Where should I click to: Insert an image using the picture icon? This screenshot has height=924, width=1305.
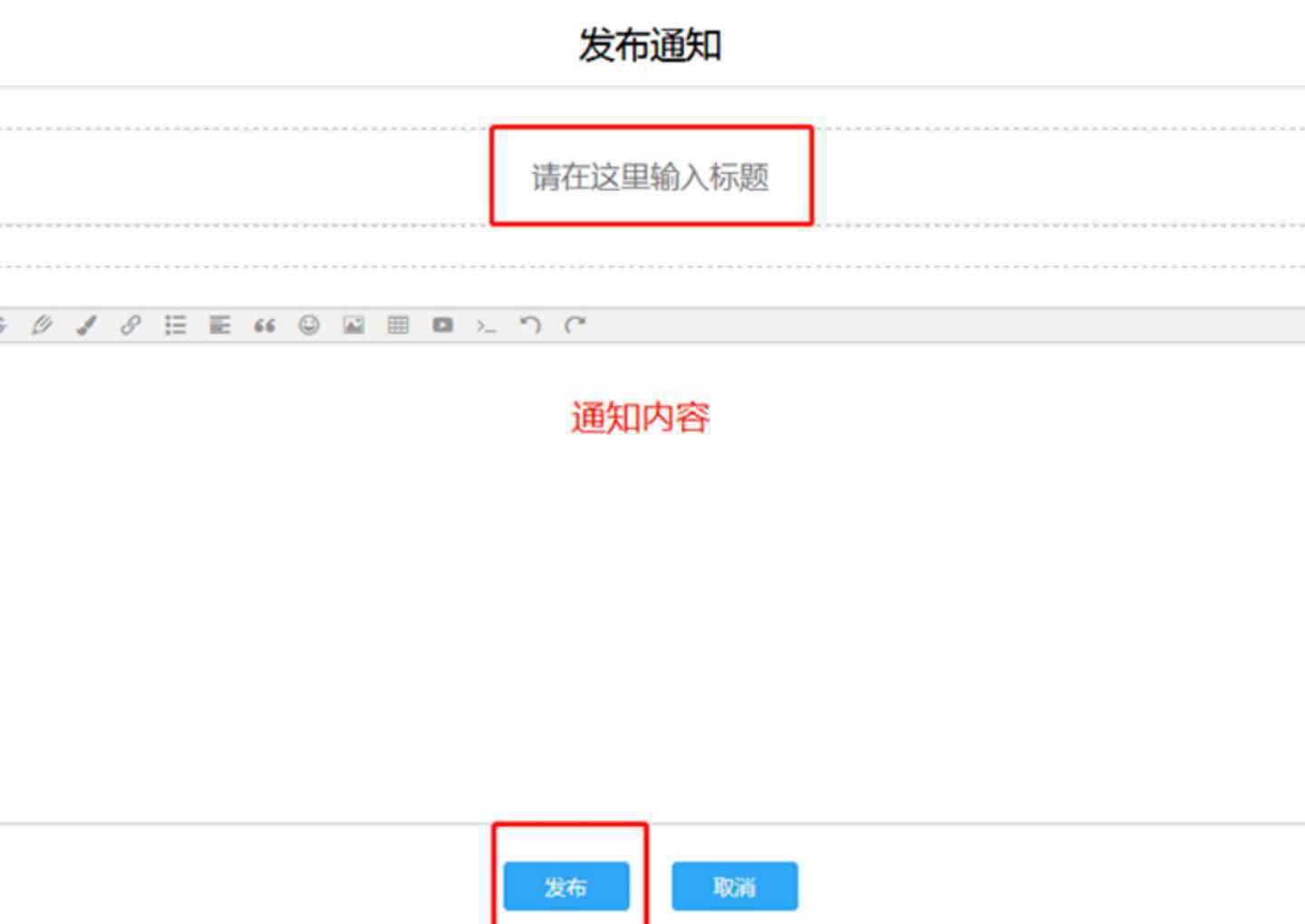pos(353,325)
